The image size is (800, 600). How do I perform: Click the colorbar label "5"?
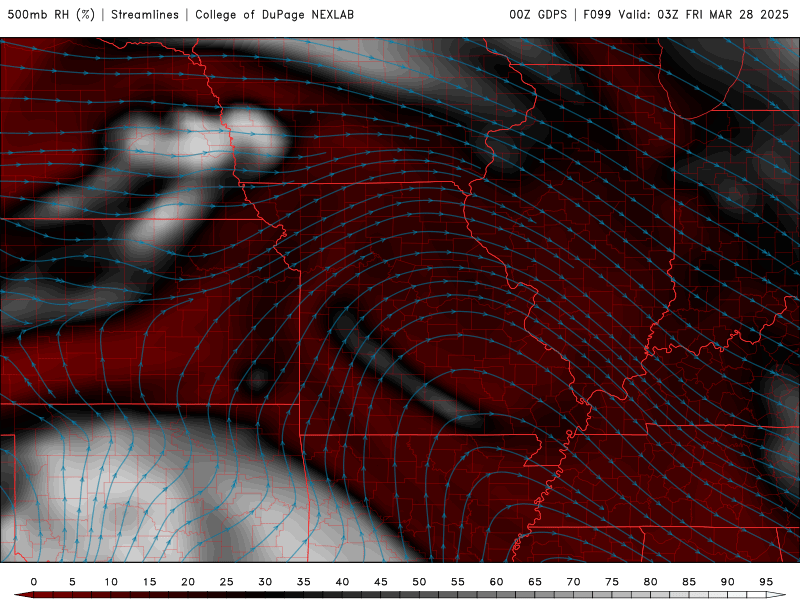(72, 582)
